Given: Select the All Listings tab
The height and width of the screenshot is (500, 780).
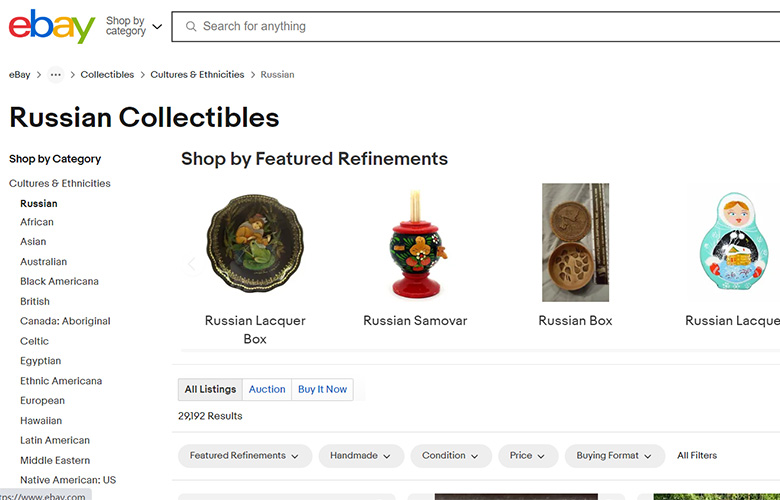Looking at the screenshot, I should coord(210,389).
